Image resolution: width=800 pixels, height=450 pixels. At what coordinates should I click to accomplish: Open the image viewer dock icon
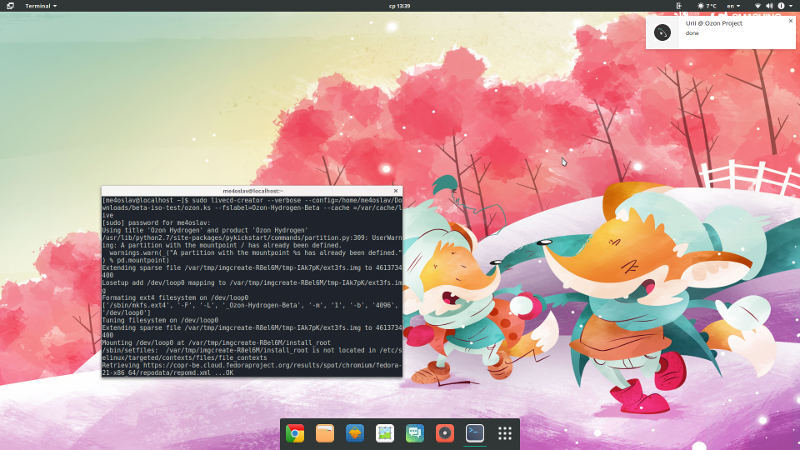[x=385, y=433]
